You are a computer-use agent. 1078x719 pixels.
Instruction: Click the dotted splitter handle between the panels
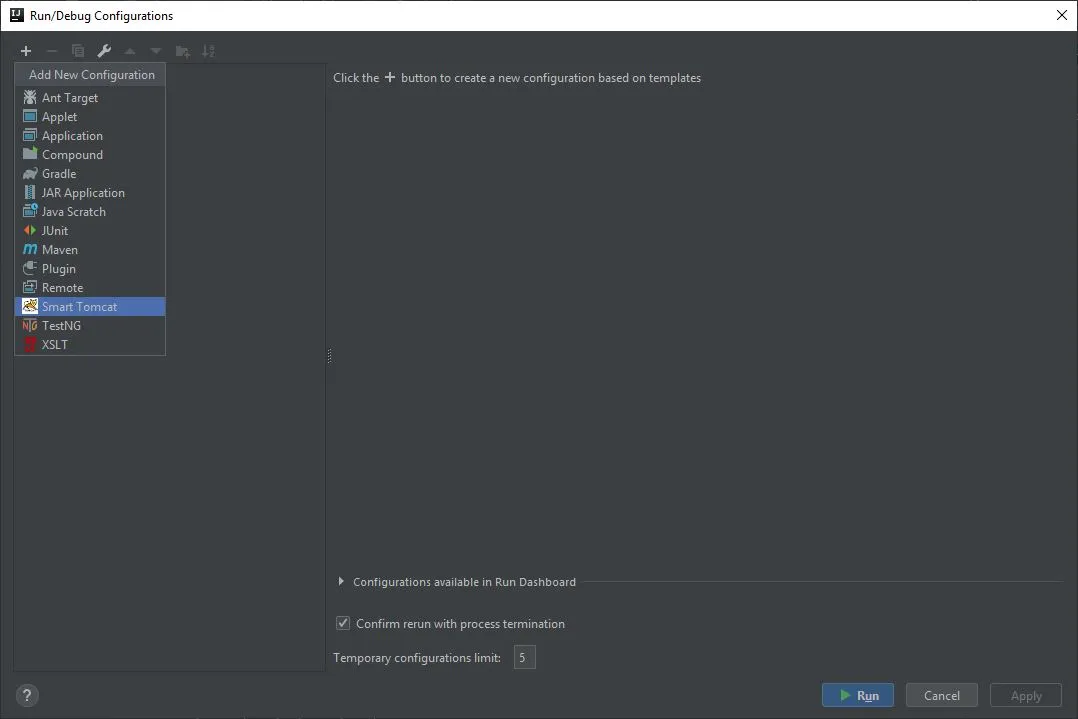click(329, 356)
